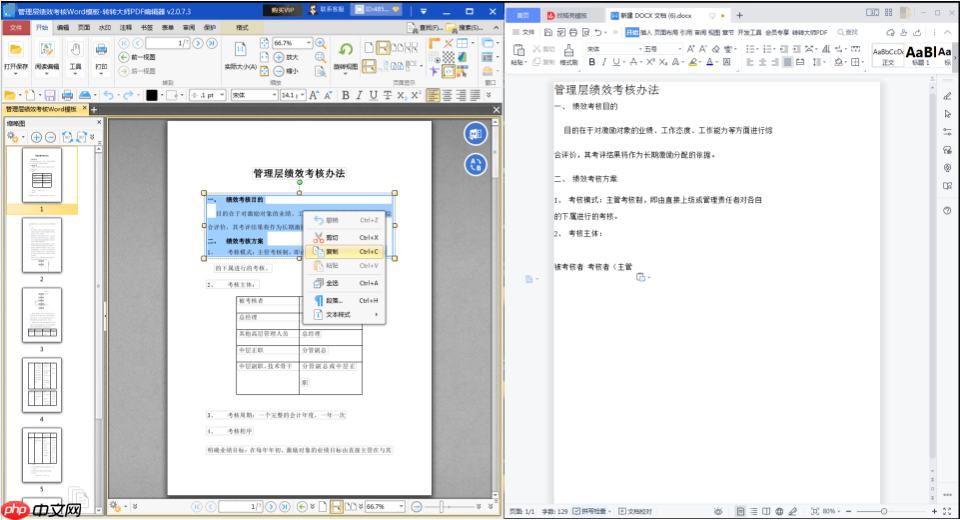Click the page number field in bottom bar
Image resolution: width=960 pixels, height=520 pixels.
240,507
